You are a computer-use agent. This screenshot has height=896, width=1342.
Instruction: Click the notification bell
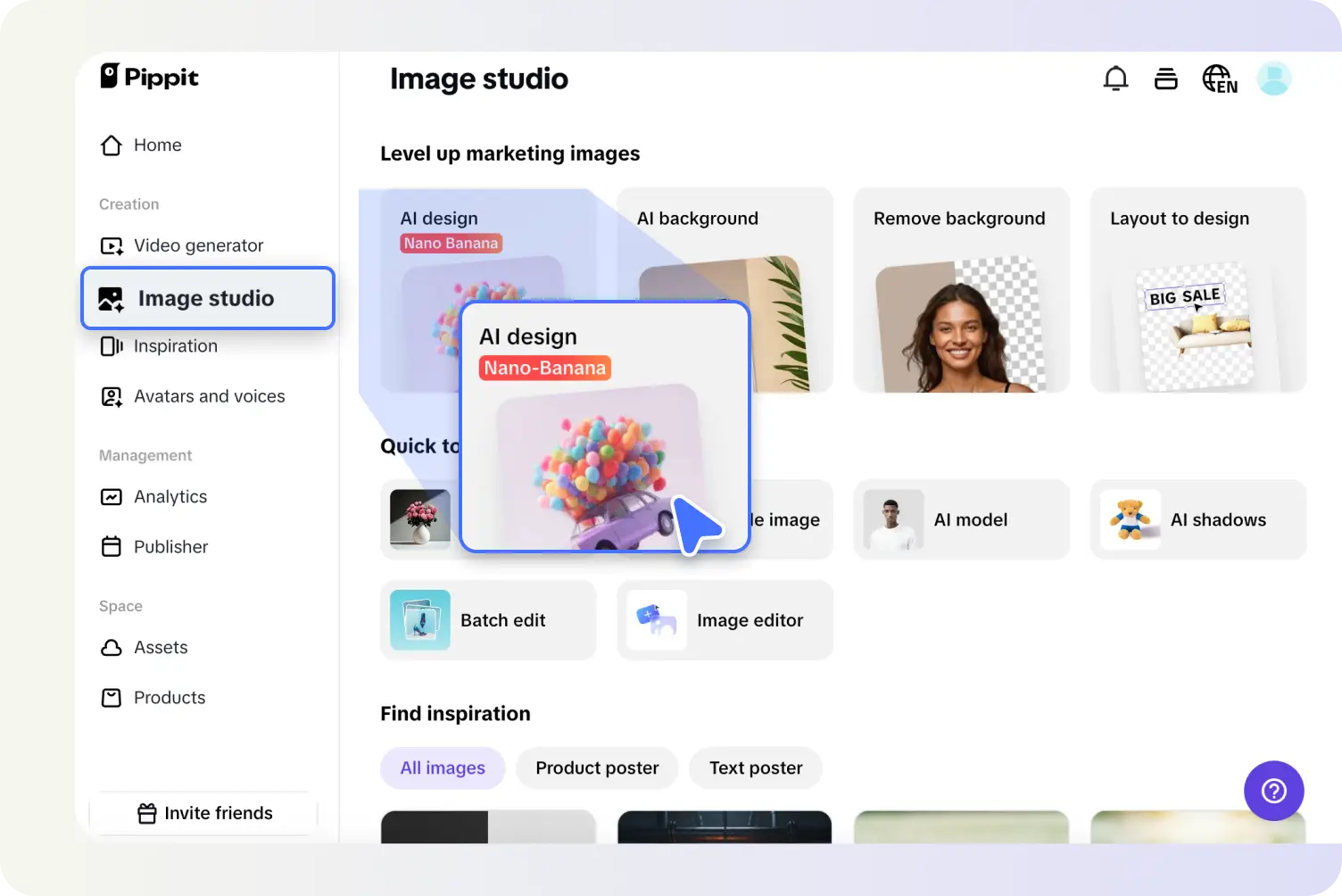[1115, 79]
